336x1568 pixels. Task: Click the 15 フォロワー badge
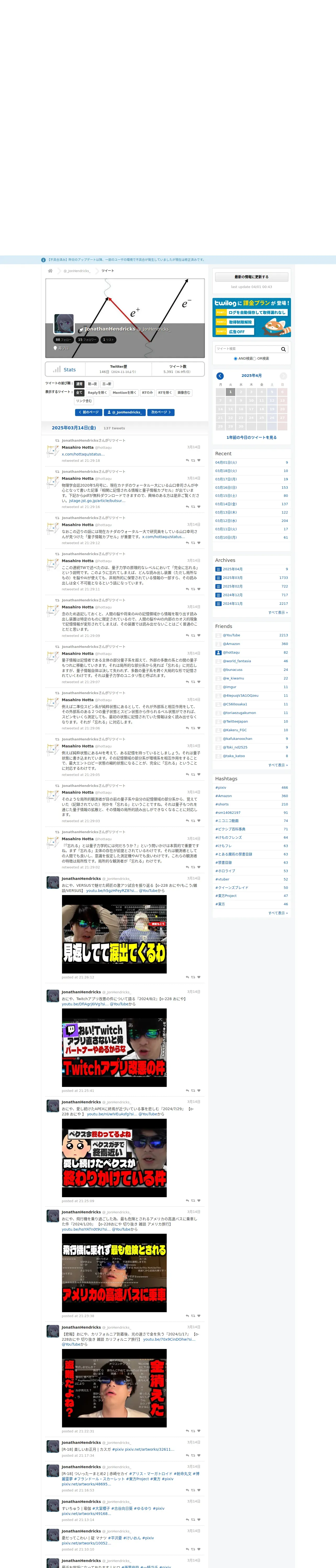[x=87, y=340]
